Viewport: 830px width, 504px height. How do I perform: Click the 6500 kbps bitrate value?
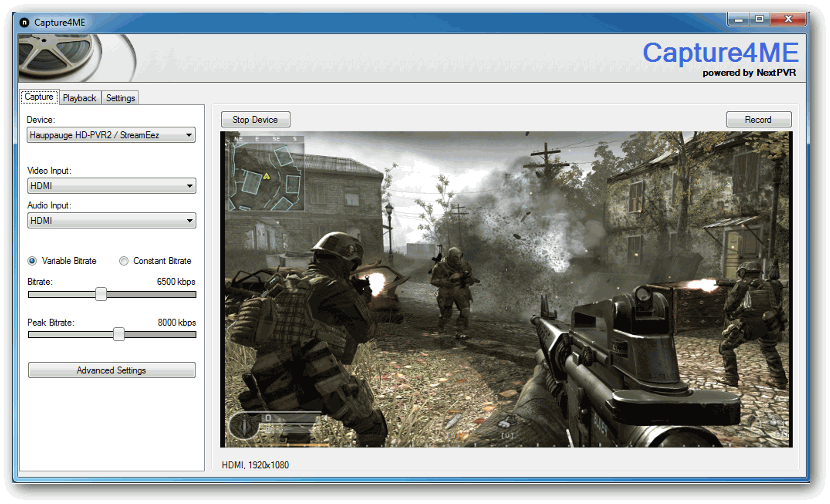[x=176, y=282]
